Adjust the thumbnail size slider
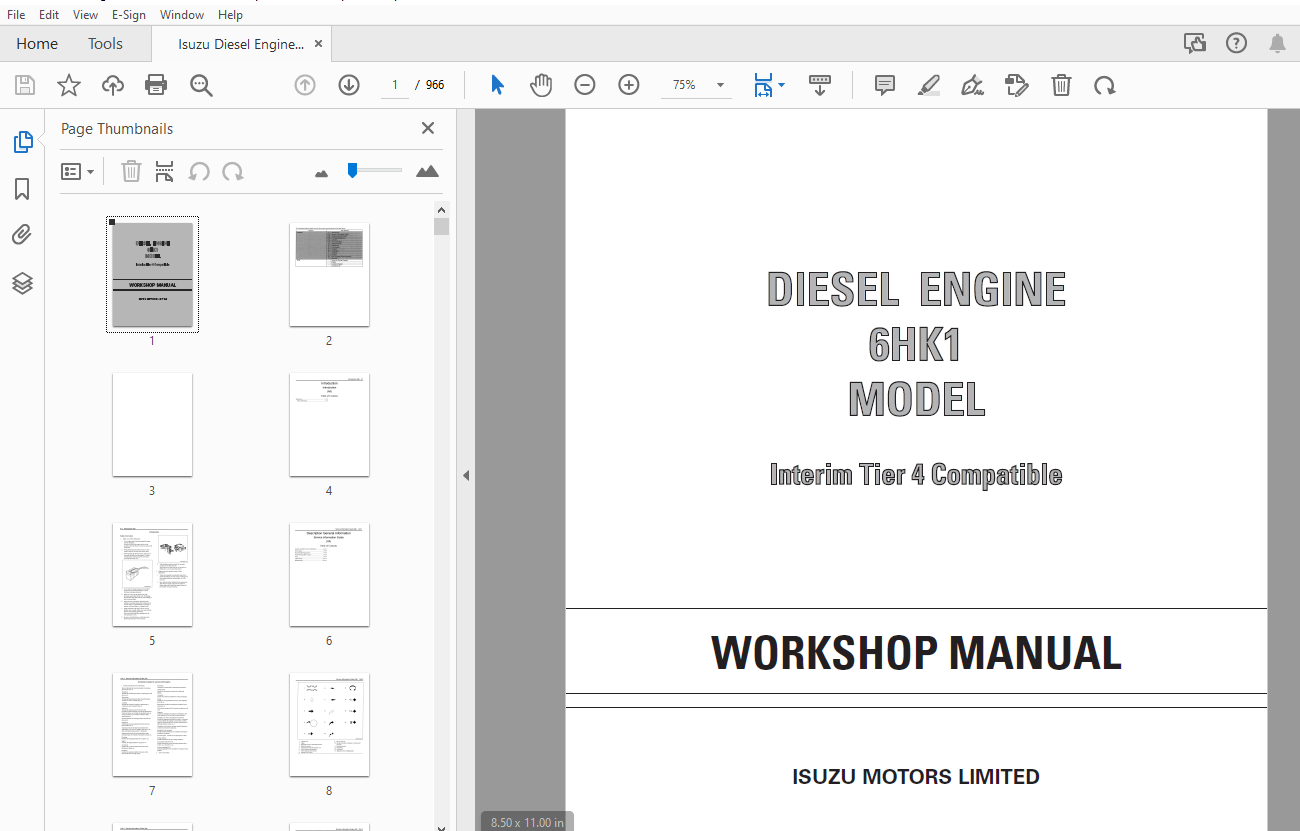Screen dimensions: 1300x831 click(352, 170)
